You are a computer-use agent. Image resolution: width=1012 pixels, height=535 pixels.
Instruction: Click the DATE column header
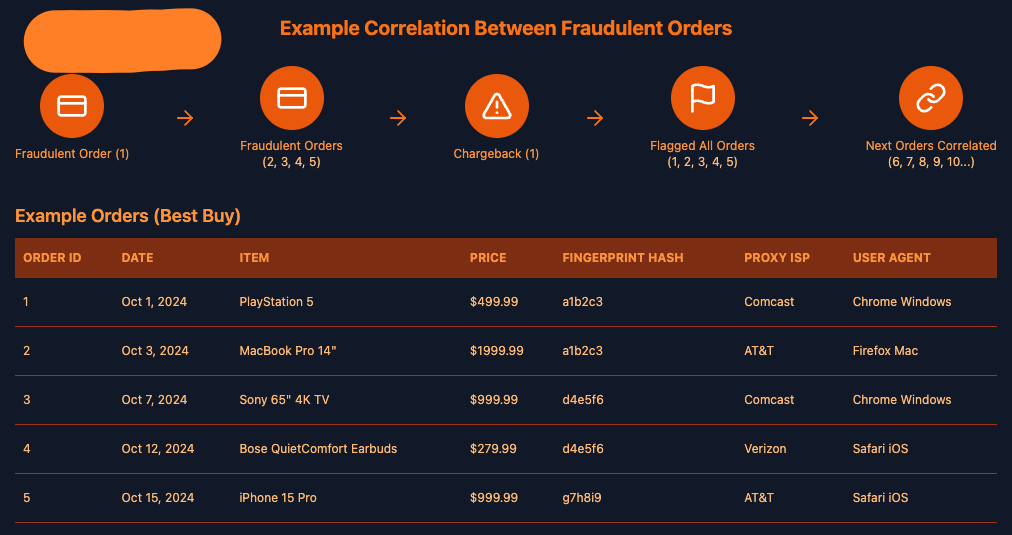coord(137,258)
